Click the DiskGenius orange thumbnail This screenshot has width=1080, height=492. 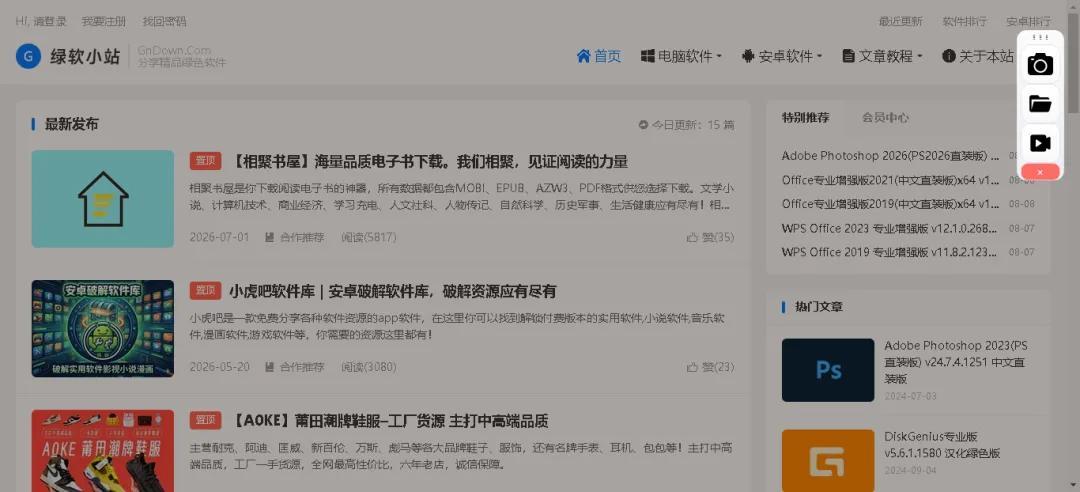click(828, 460)
